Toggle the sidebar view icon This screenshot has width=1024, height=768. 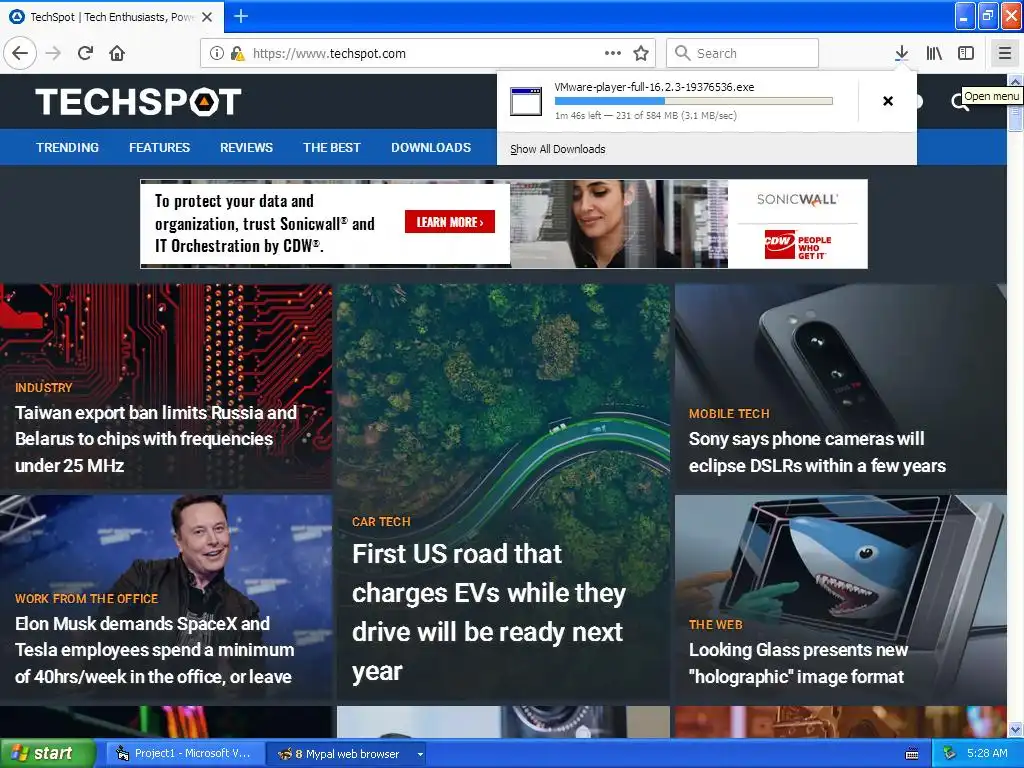pyautogui.click(x=966, y=53)
